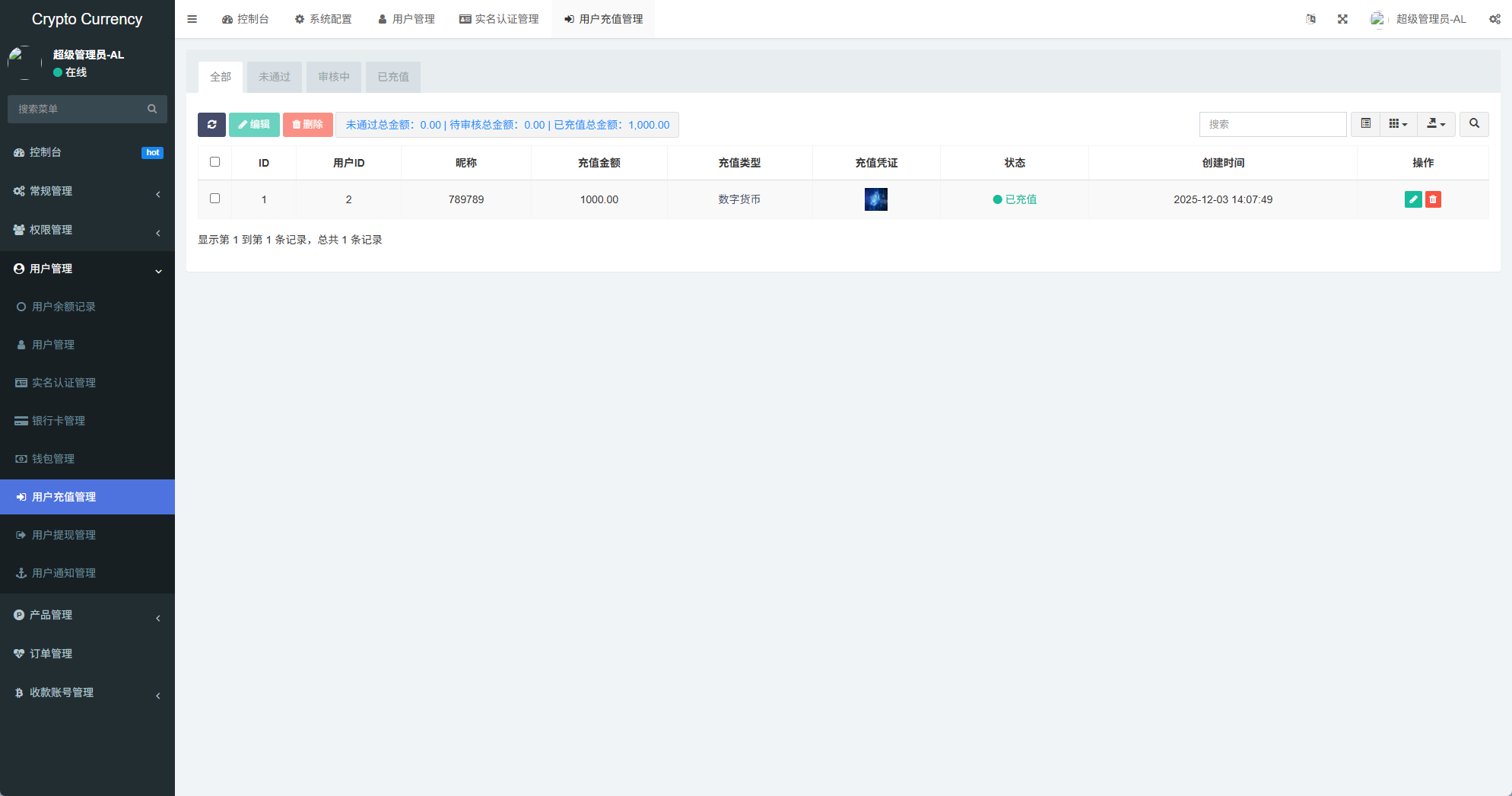
Task: Click the 充值凭证 thumbnail image
Action: [876, 199]
